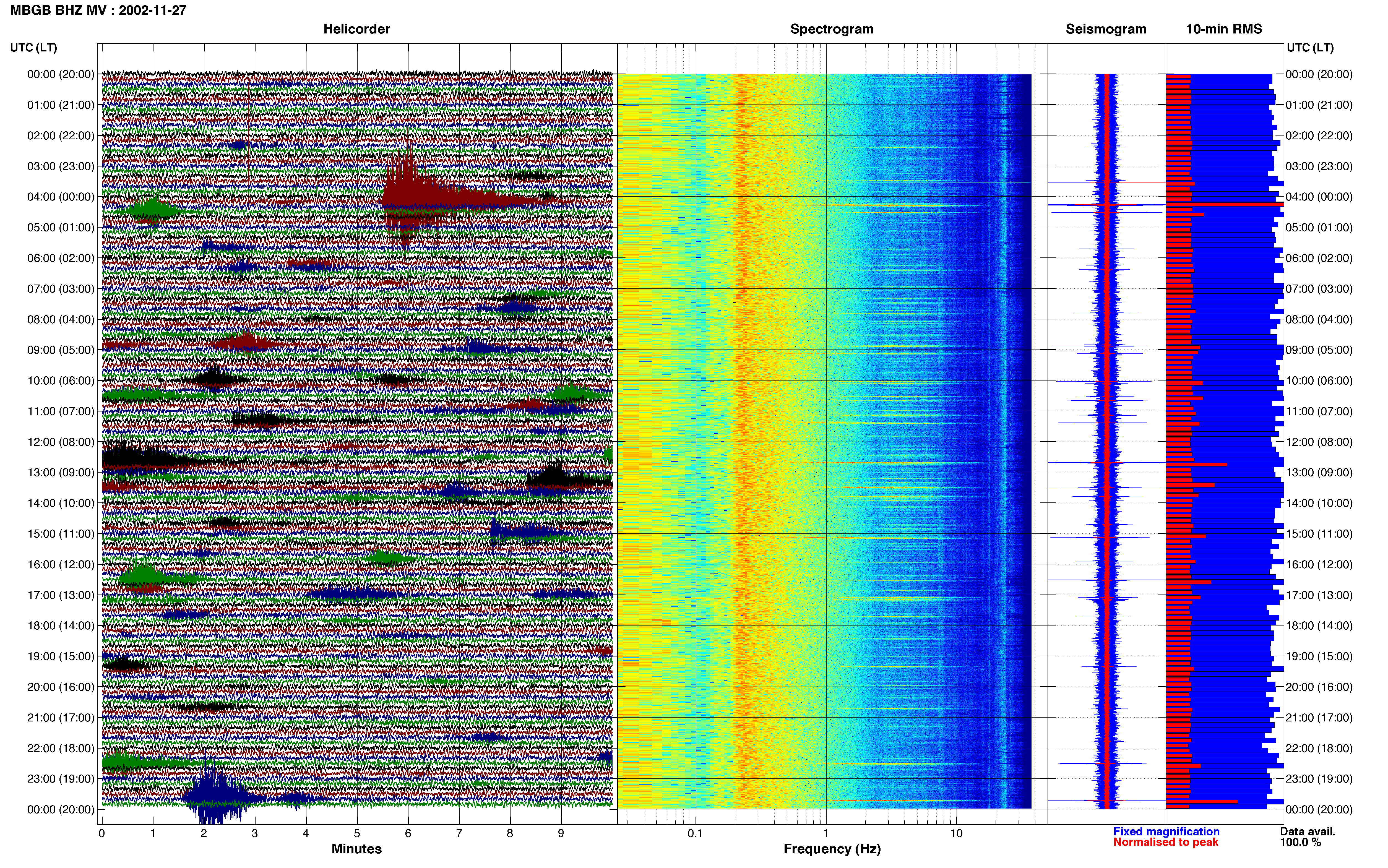Image resolution: width=1388 pixels, height=868 pixels.
Task: Click right-side time label '04:00 (00:00)'
Action: pos(1319,197)
